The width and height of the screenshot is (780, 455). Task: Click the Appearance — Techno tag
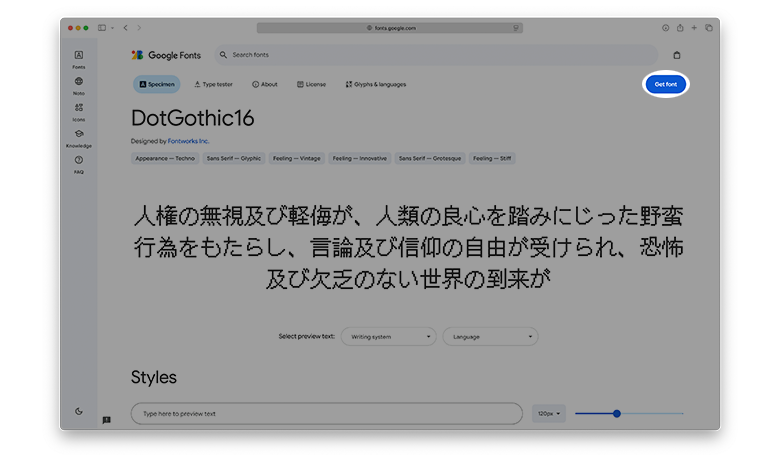(x=165, y=159)
